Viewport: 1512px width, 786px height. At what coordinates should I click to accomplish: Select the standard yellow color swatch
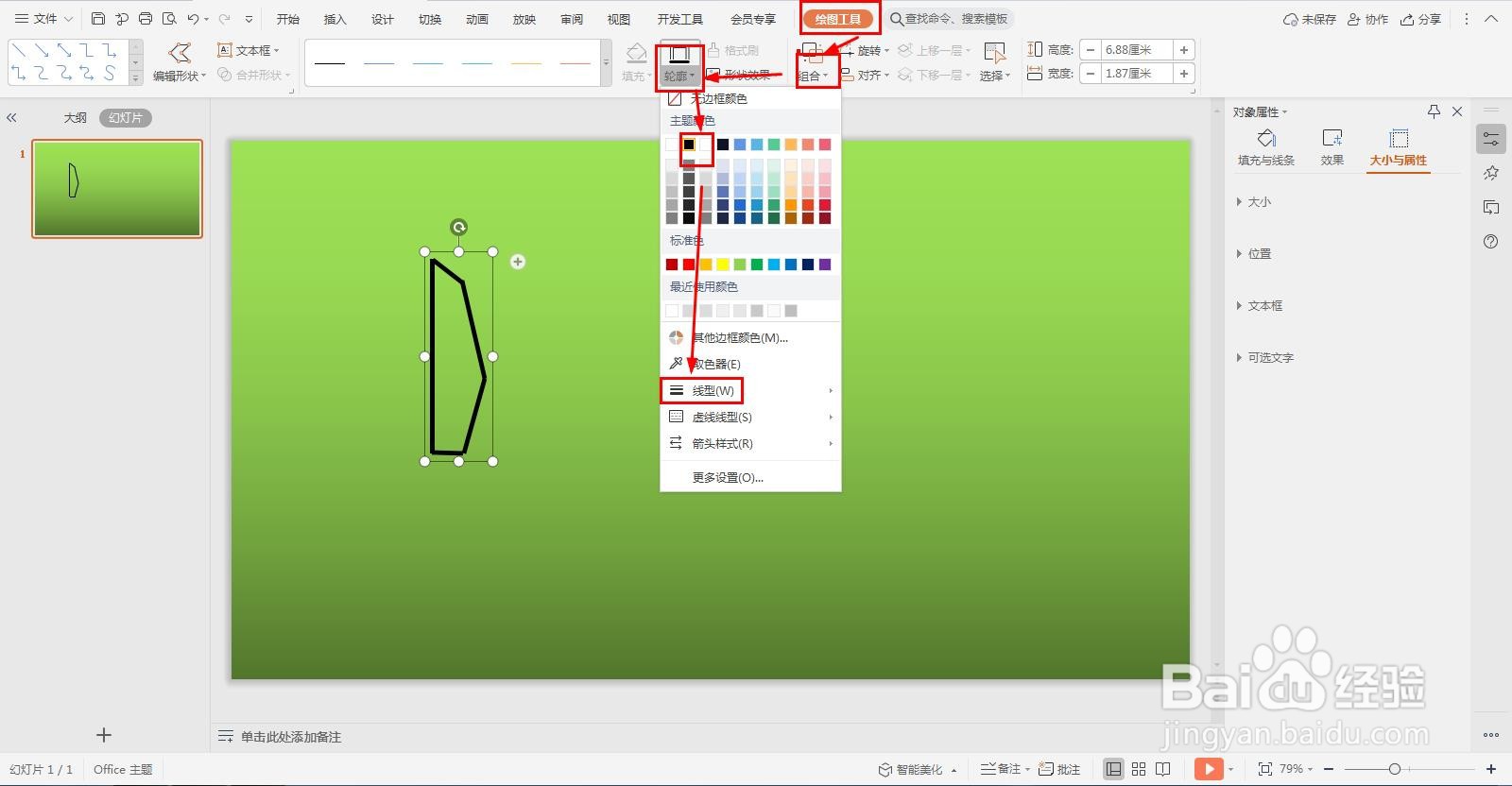pyautogui.click(x=723, y=265)
